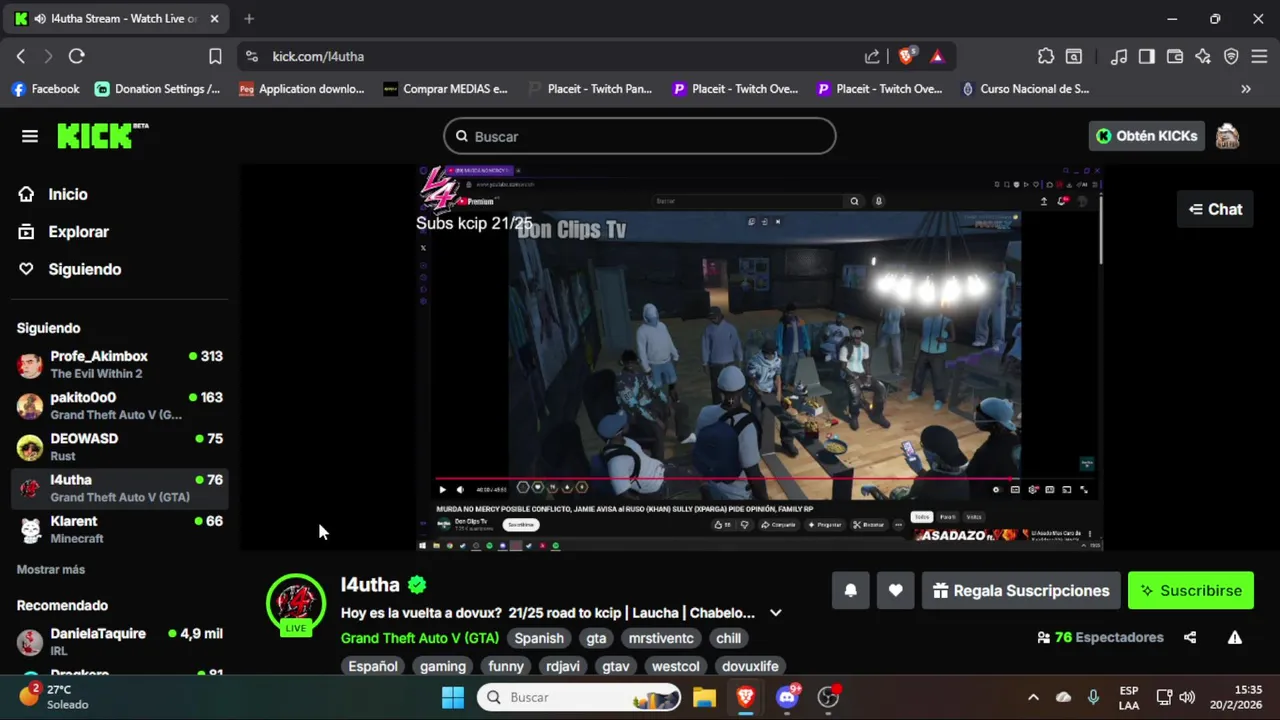The height and width of the screenshot is (720, 1280).
Task: Open the site settings icon in address bar
Action: click(x=251, y=57)
